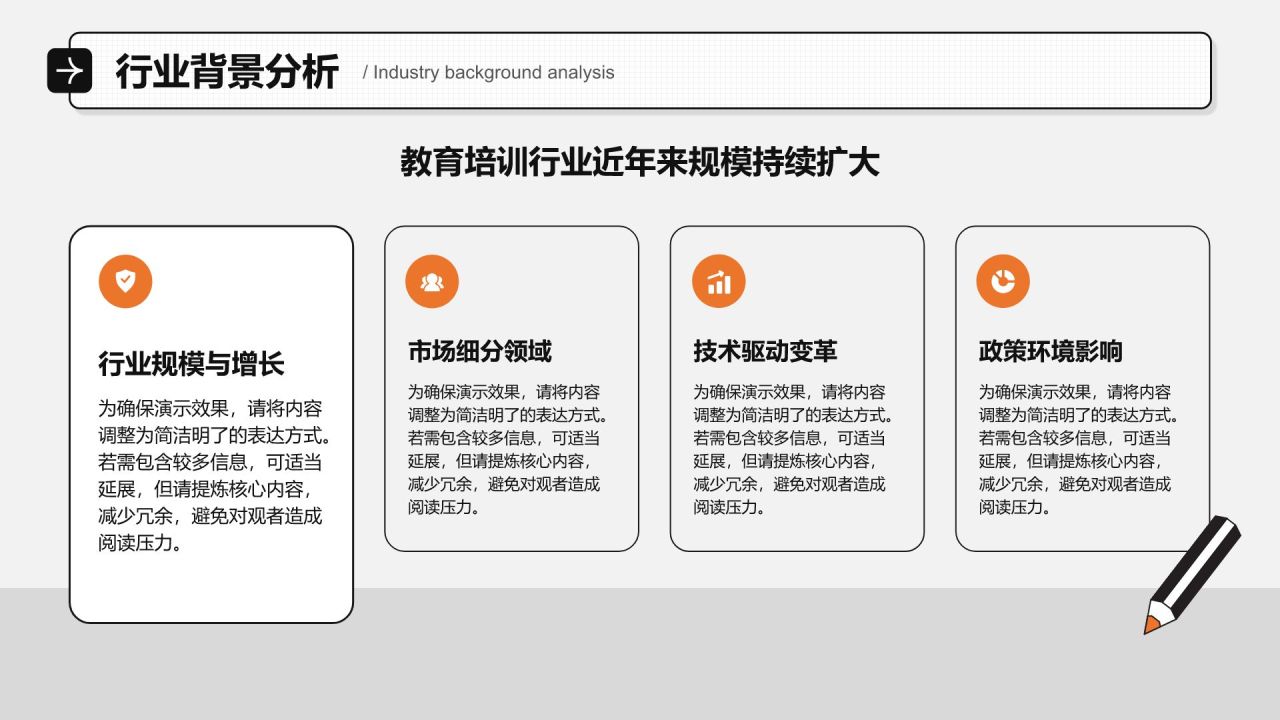Click the card heading 政策环境影响

point(1050,351)
